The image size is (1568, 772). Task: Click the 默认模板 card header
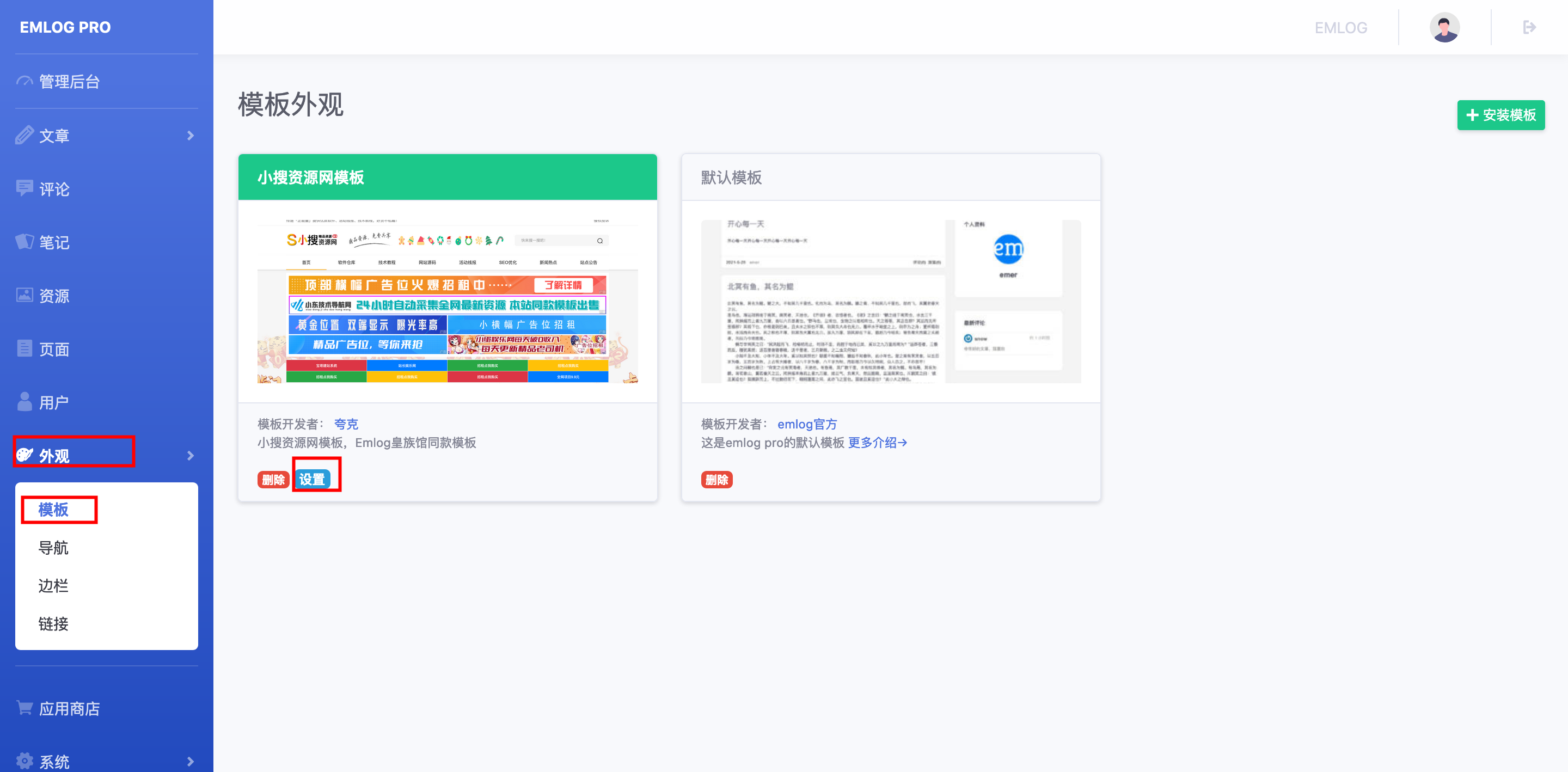(x=891, y=177)
